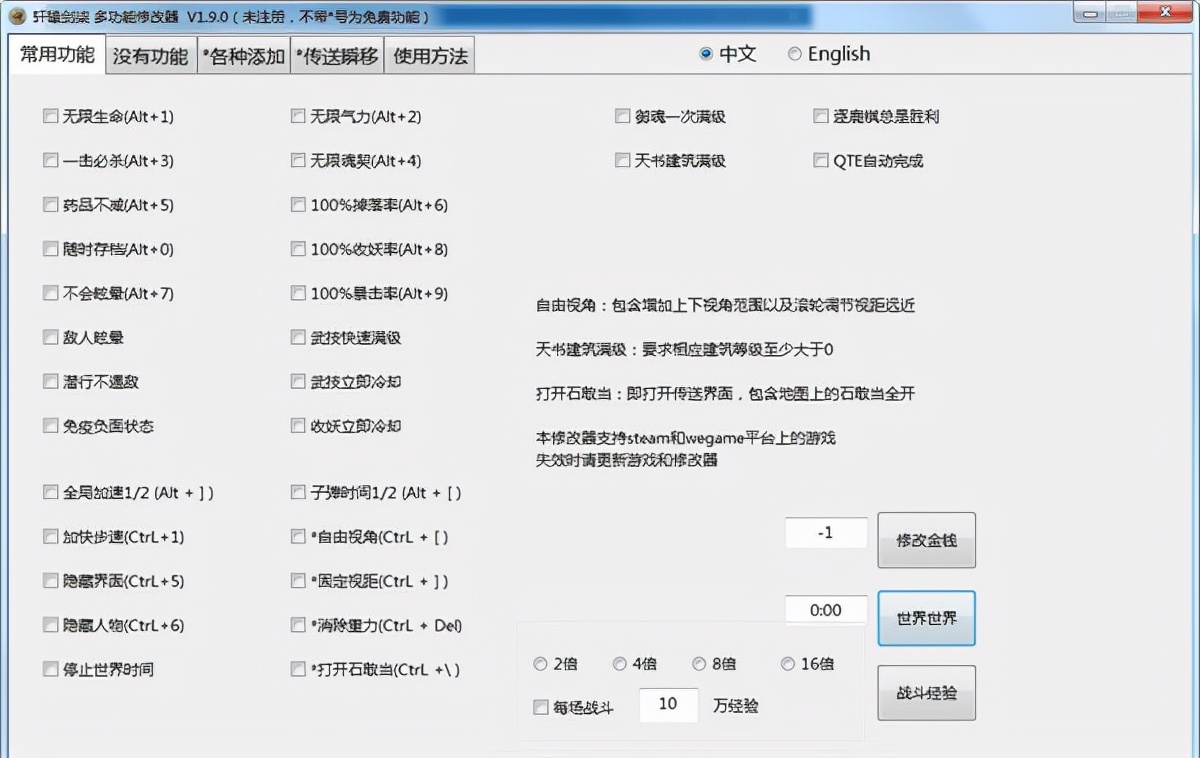Select the 16倍 multiplier
The width and height of the screenshot is (1200, 758).
(788, 663)
